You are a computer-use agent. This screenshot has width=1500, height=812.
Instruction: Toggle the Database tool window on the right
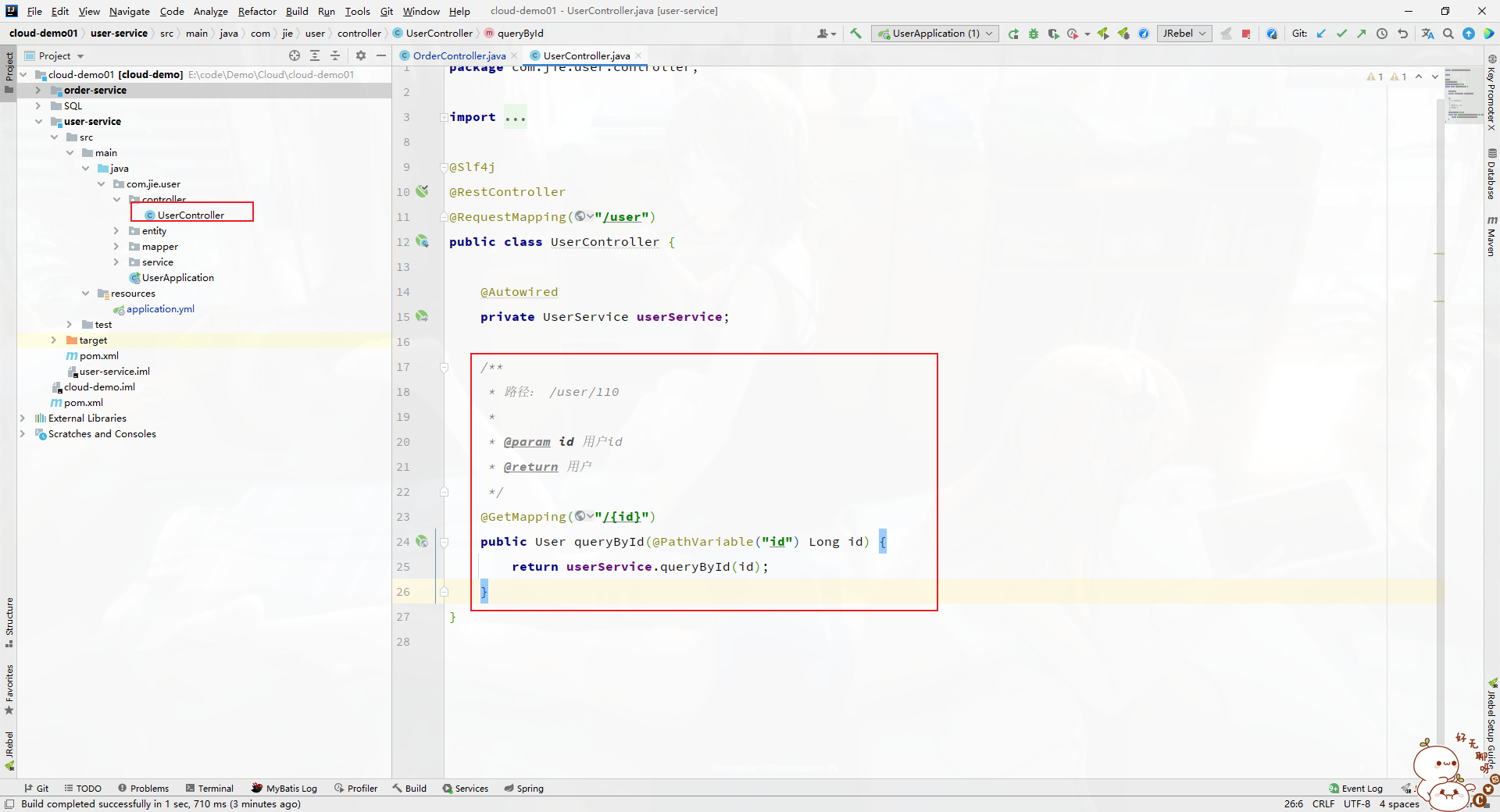[x=1491, y=173]
